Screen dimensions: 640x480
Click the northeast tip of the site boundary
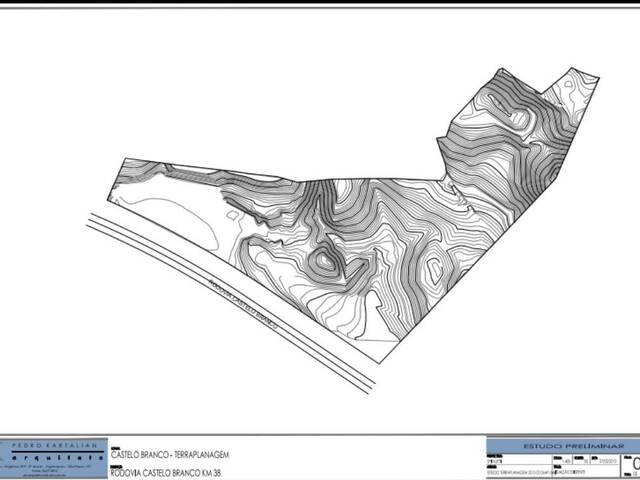[597, 77]
